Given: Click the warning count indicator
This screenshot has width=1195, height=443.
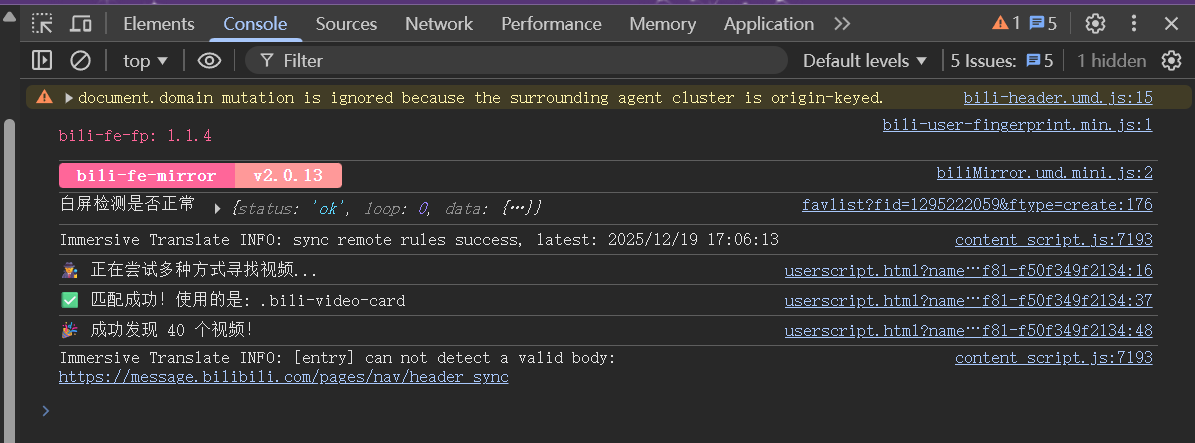Looking at the screenshot, I should 1006,23.
